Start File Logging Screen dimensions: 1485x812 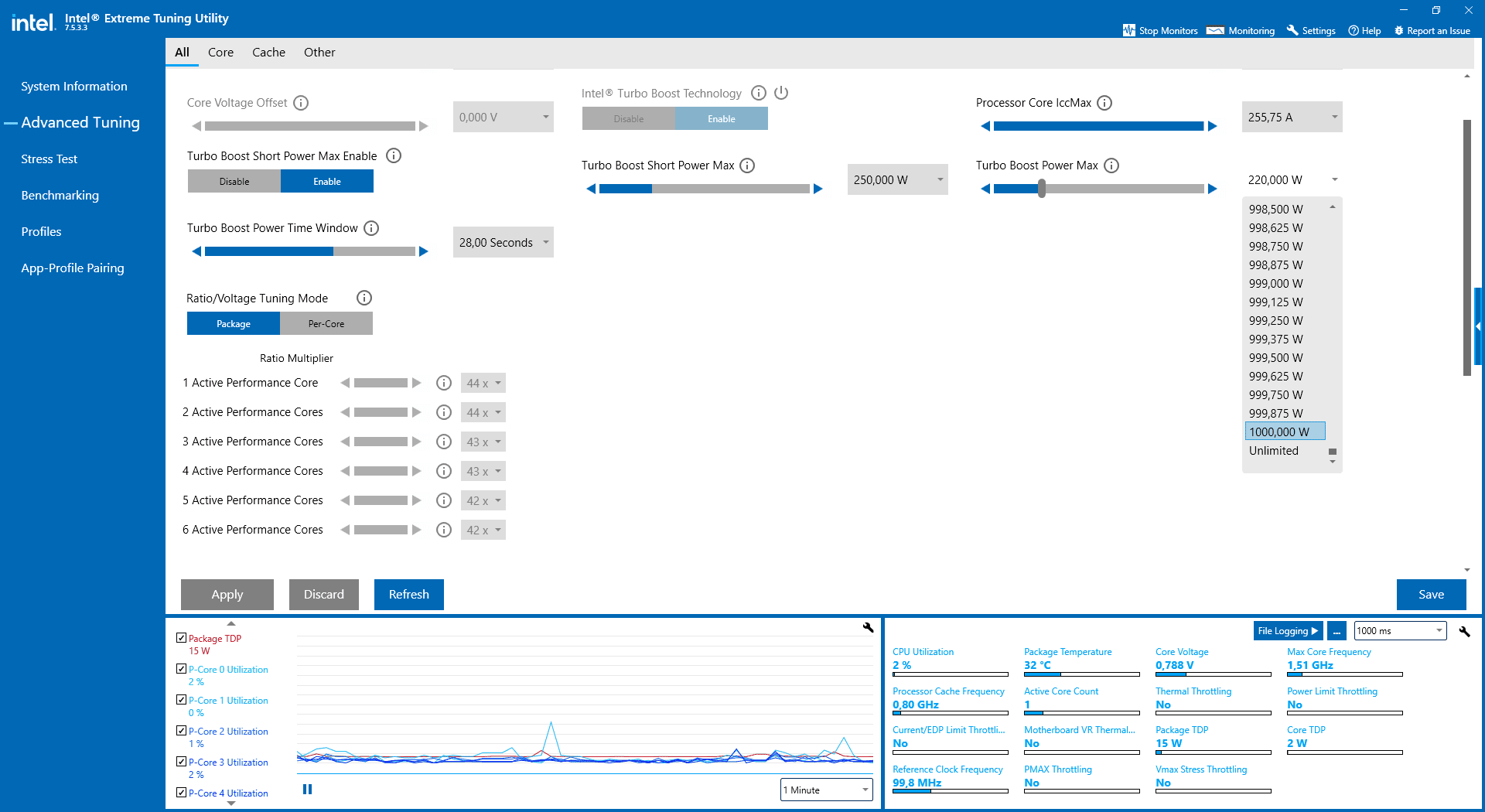1288,631
